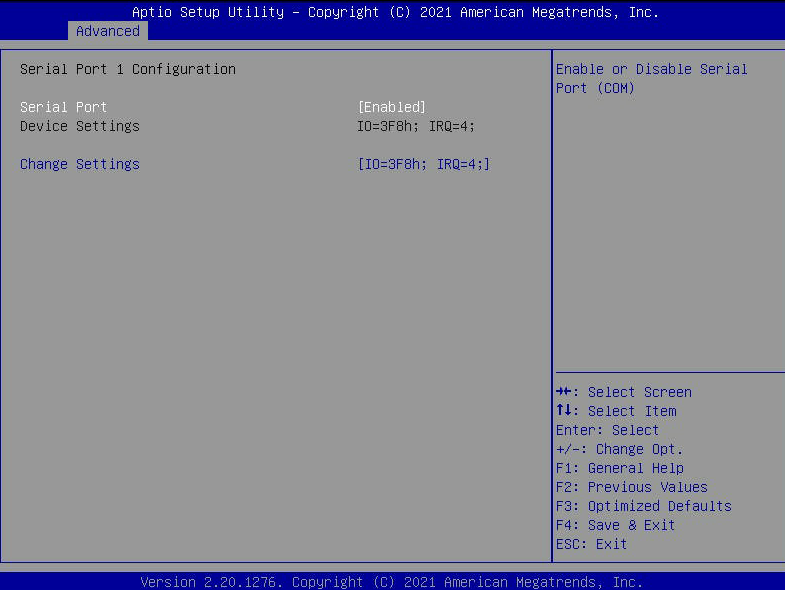The height and width of the screenshot is (590, 785).
Task: Click the Device Settings IO=3F8h; IRQ=4 readout
Action: 424,126
